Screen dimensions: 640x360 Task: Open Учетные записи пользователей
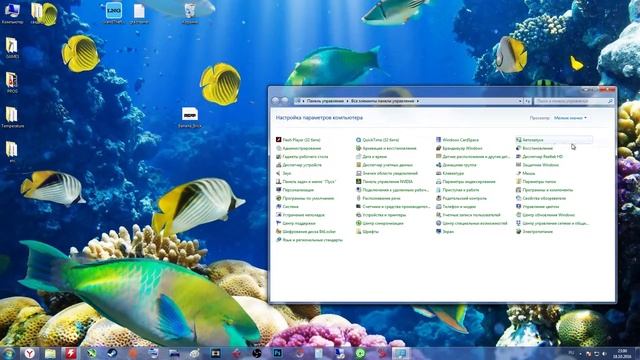tap(468, 215)
